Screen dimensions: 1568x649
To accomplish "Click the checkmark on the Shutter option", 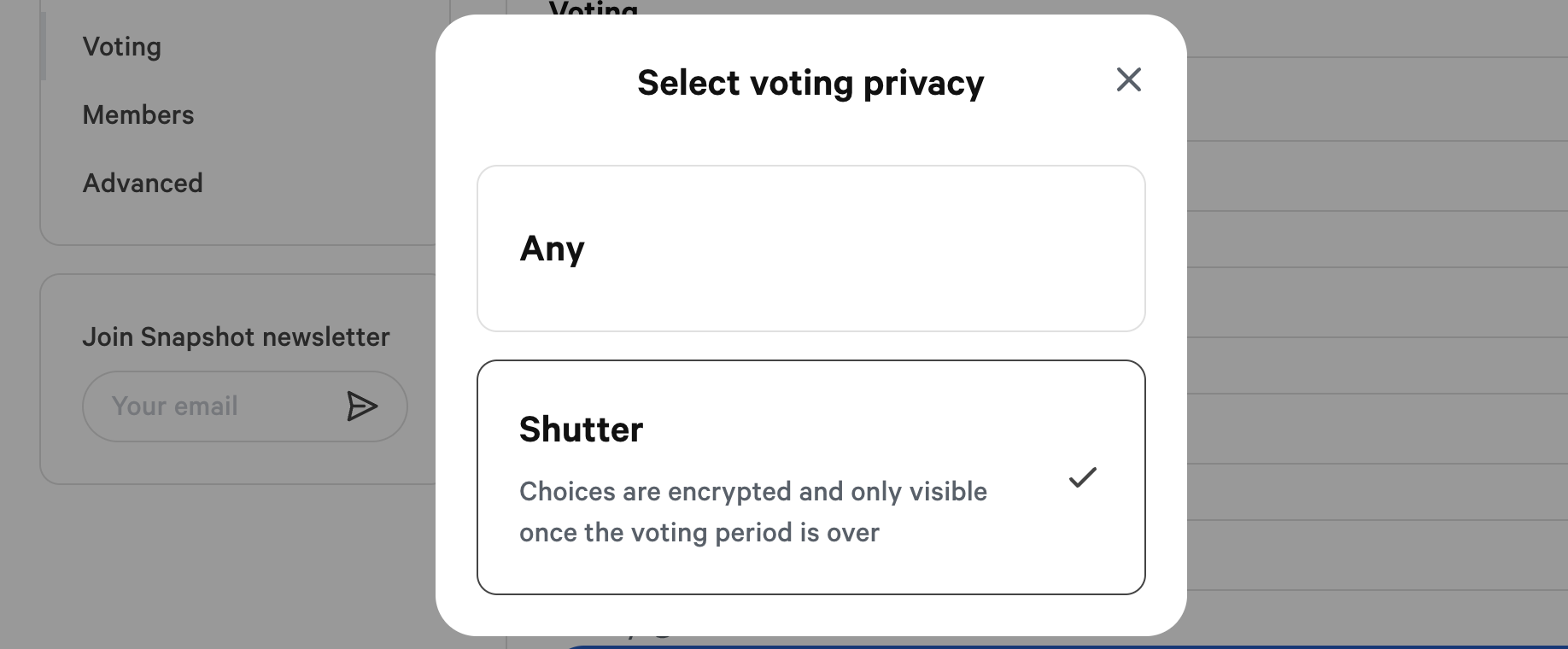I will (1082, 477).
